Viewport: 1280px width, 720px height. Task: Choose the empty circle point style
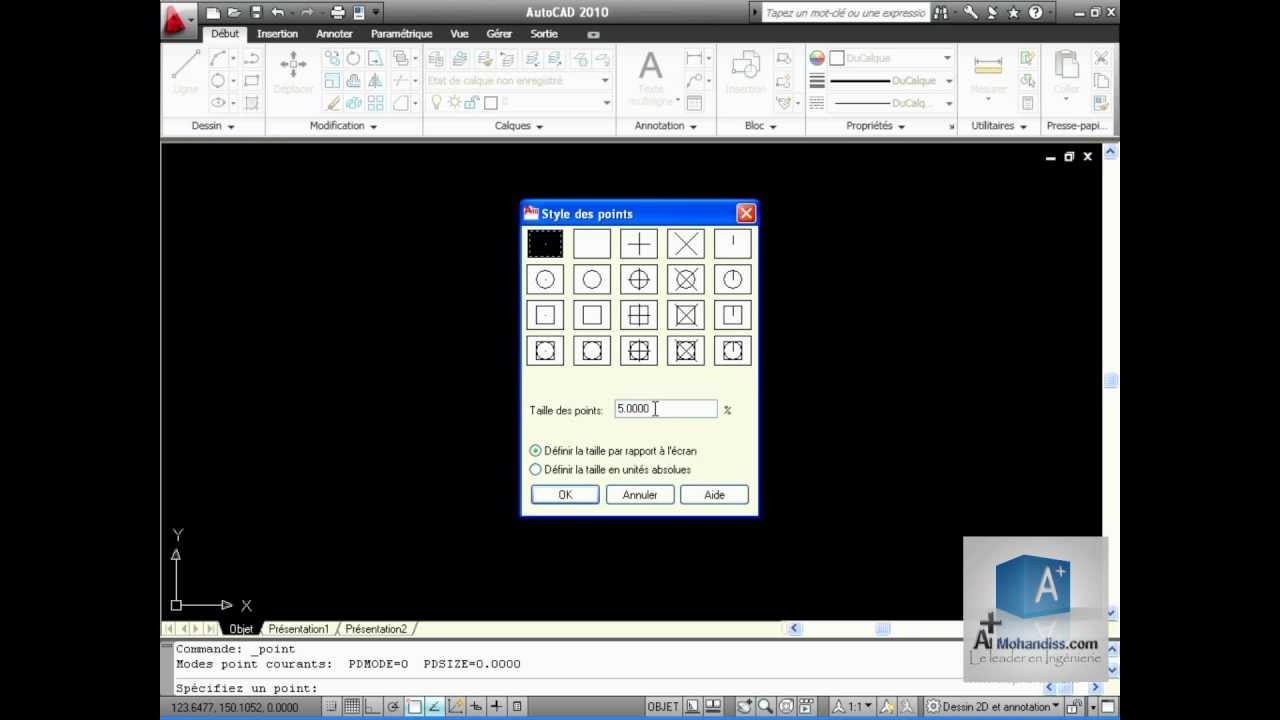tap(592, 279)
